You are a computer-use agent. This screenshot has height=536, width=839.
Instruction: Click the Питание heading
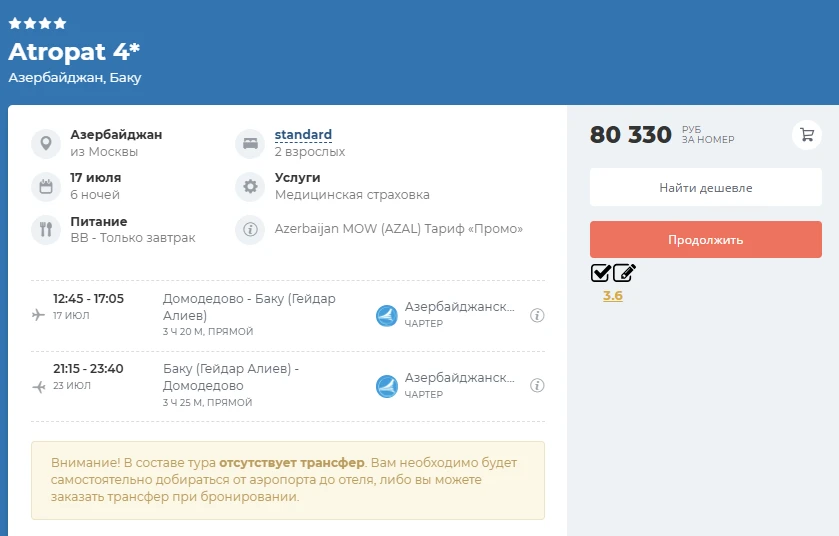tap(99, 221)
